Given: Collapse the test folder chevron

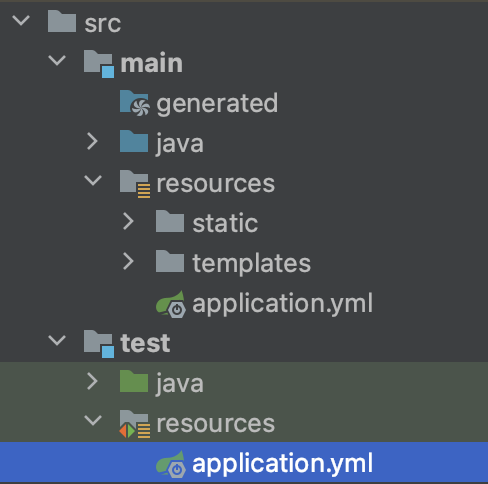Looking at the screenshot, I should click(57, 340).
